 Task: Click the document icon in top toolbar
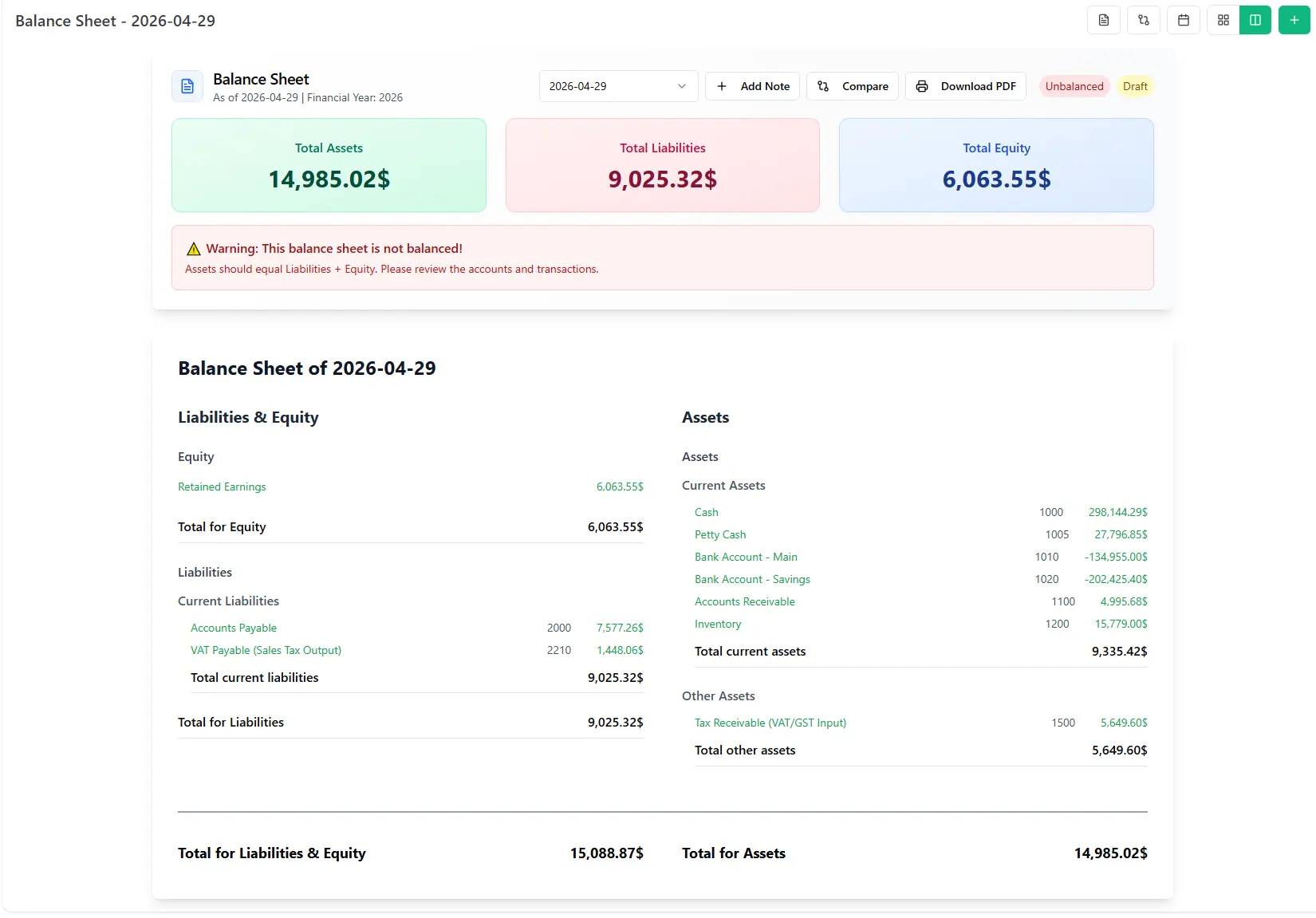(x=1104, y=20)
